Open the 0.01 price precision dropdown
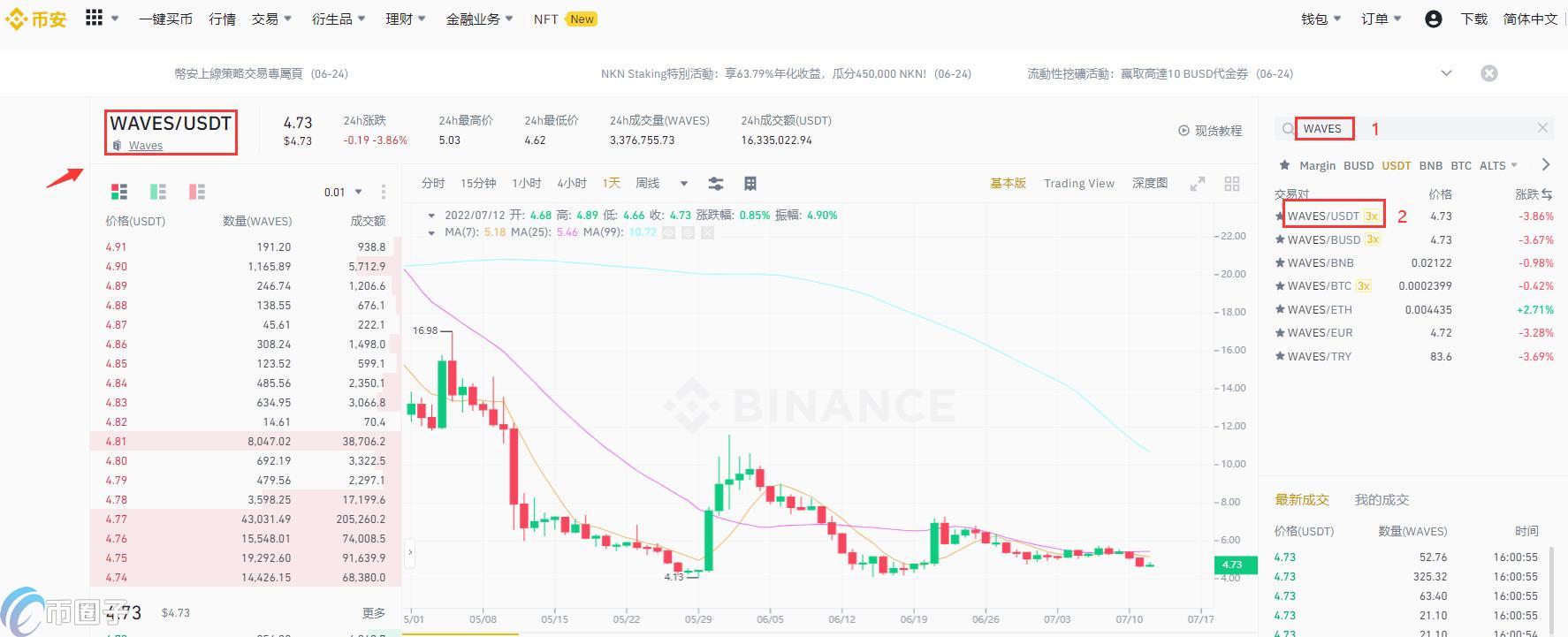The width and height of the screenshot is (1568, 637). pyautogui.click(x=343, y=192)
